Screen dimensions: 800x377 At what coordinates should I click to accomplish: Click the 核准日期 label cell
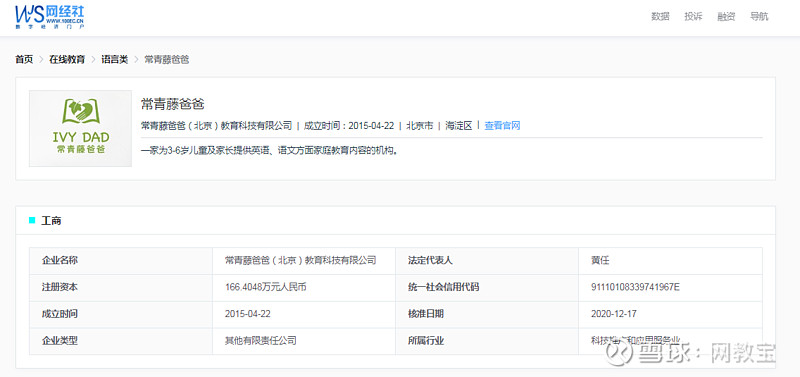point(487,314)
